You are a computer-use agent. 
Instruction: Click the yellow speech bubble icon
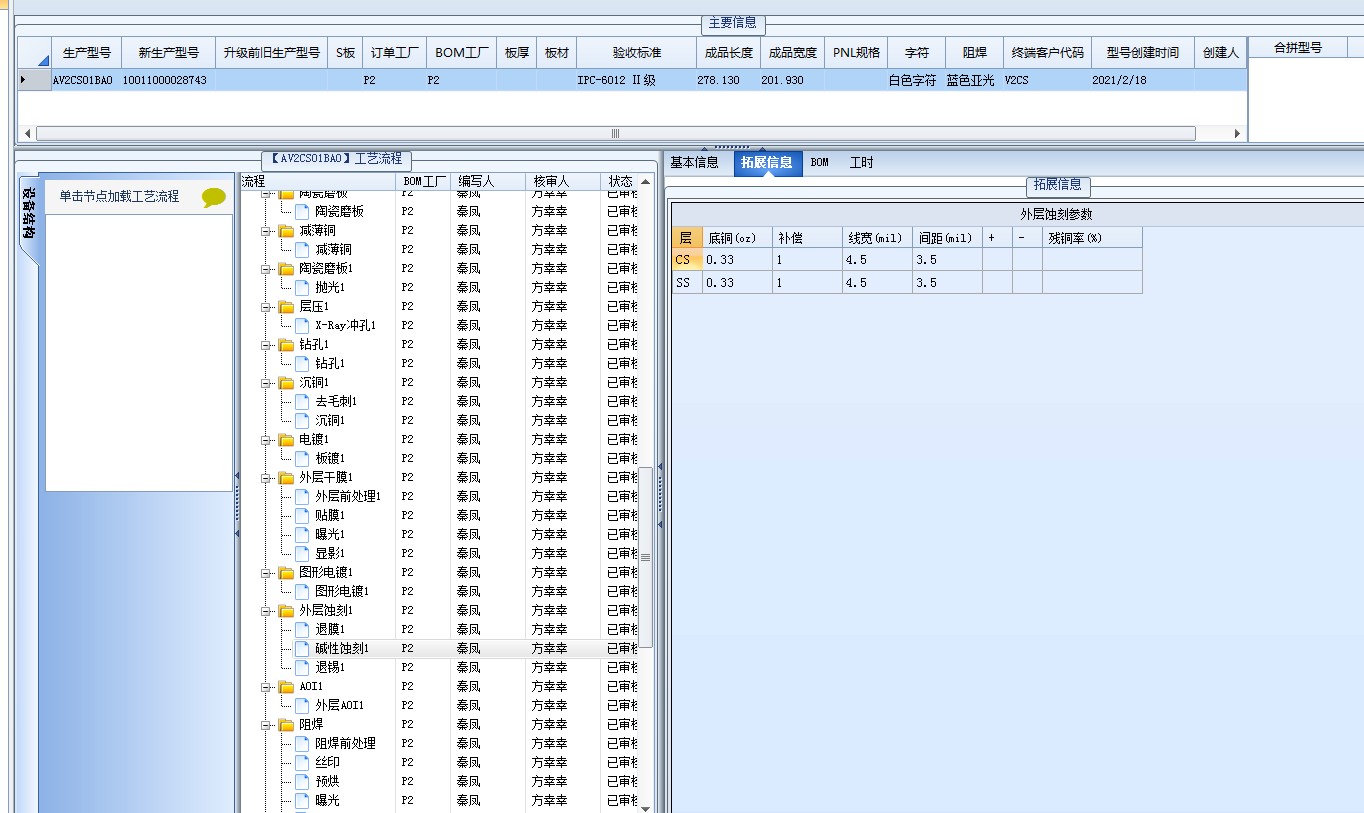tap(214, 197)
